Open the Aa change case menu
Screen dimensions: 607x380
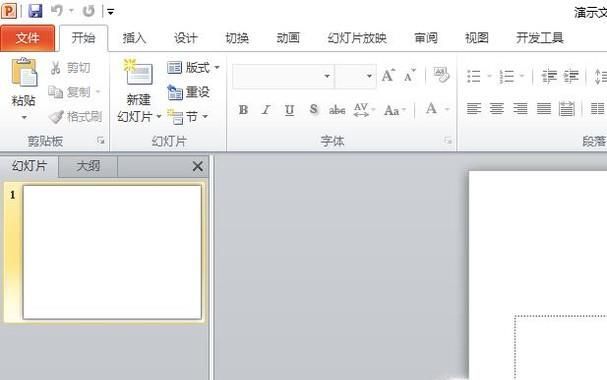[x=394, y=110]
